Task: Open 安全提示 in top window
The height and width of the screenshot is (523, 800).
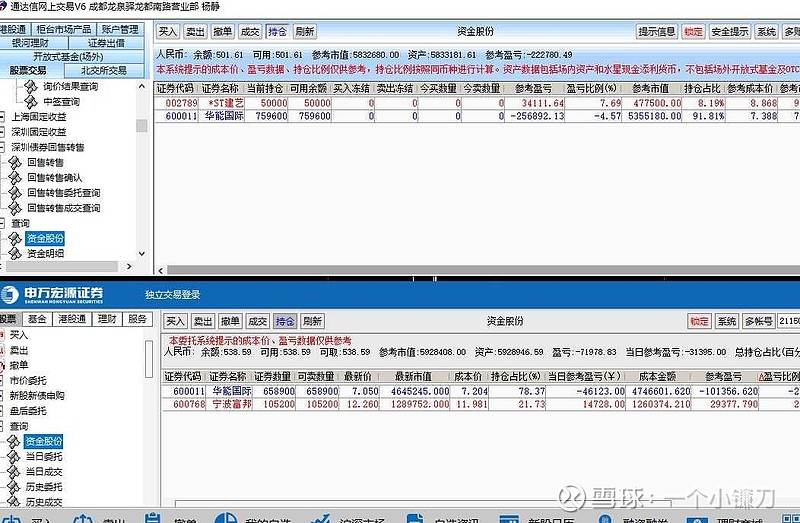Action: tap(730, 32)
